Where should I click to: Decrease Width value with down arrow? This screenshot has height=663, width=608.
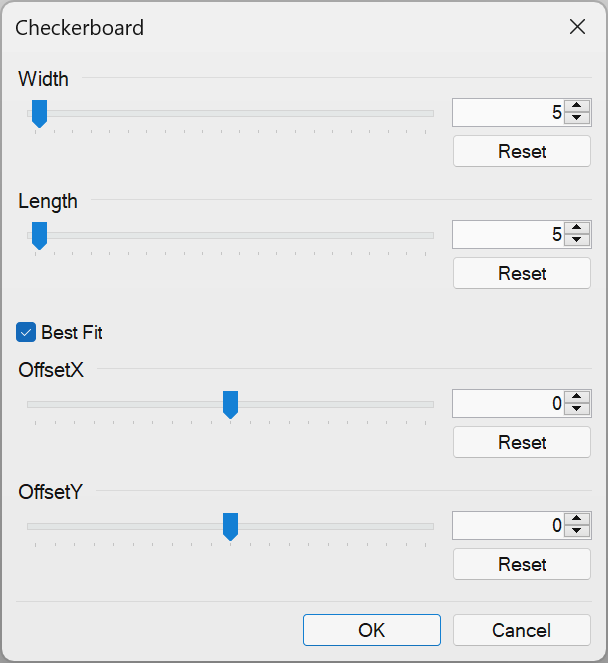tap(576, 118)
